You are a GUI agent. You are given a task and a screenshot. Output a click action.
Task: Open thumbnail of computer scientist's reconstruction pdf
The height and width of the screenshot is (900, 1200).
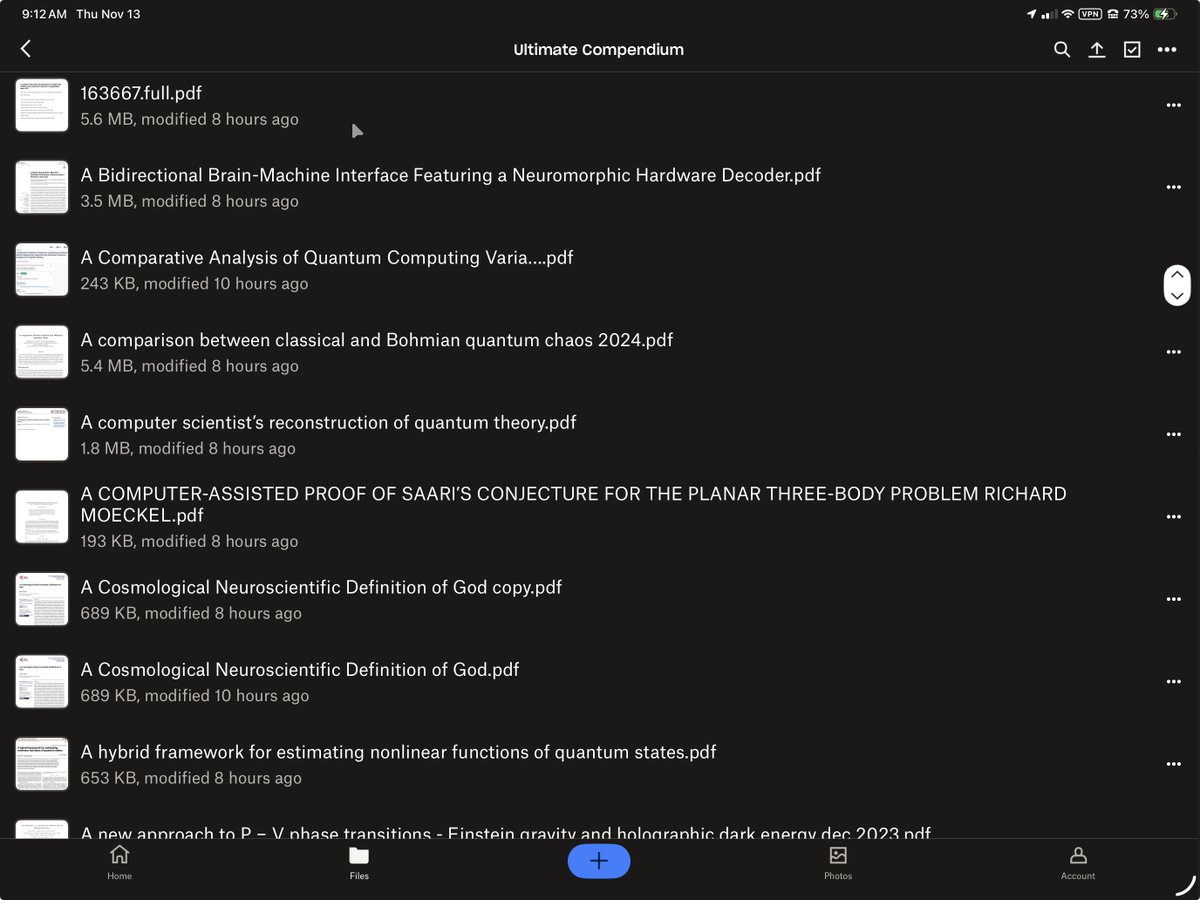point(42,434)
